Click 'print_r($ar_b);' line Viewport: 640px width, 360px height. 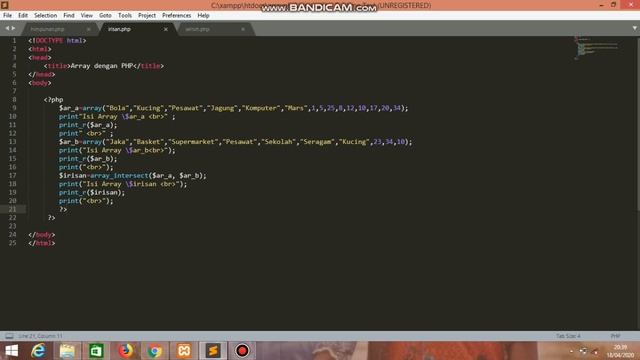click(88, 159)
